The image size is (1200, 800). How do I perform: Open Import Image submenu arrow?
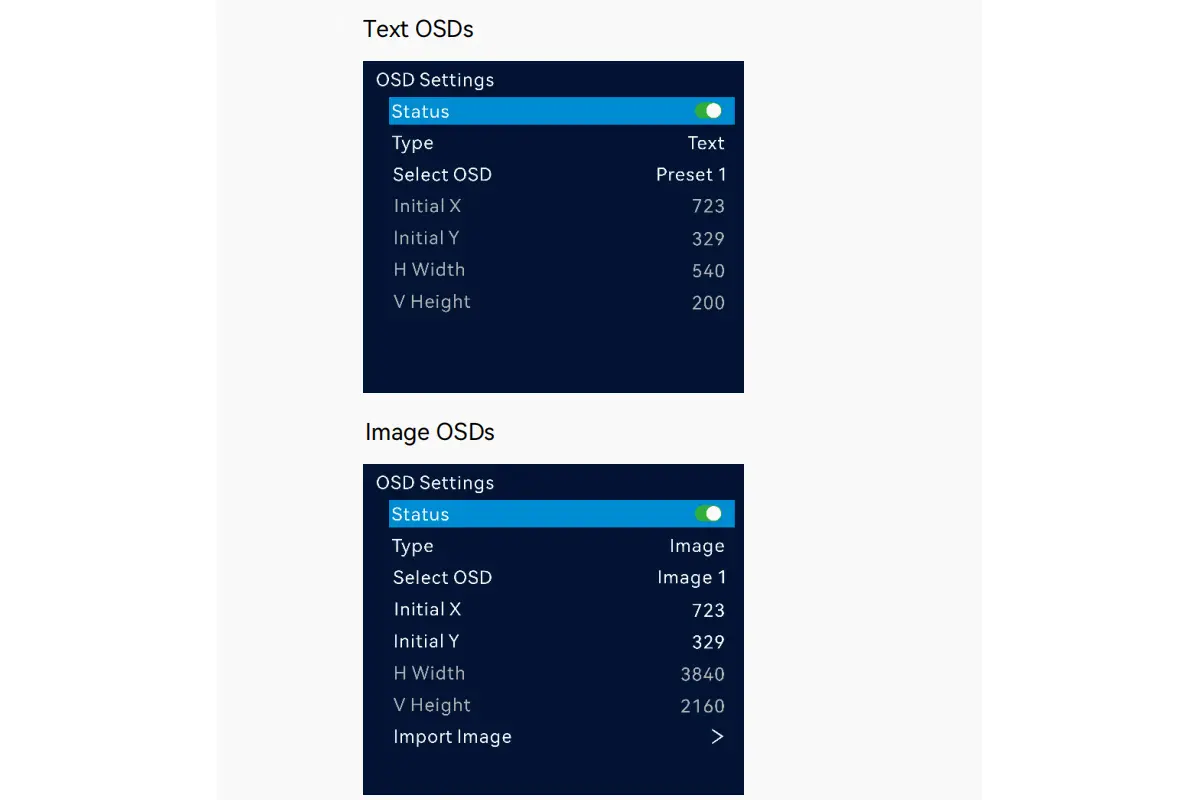point(716,737)
